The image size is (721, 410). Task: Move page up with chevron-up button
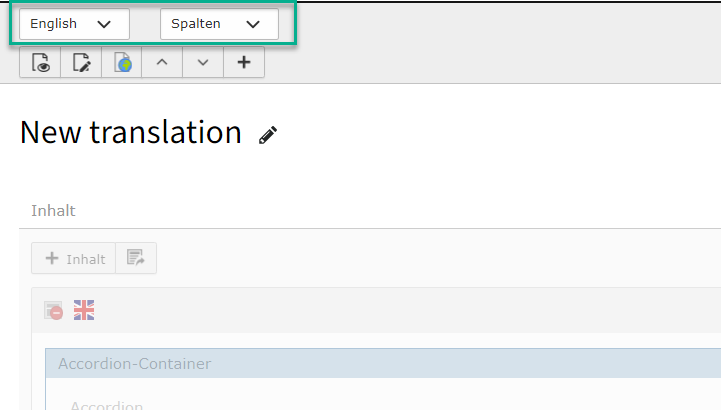click(162, 63)
